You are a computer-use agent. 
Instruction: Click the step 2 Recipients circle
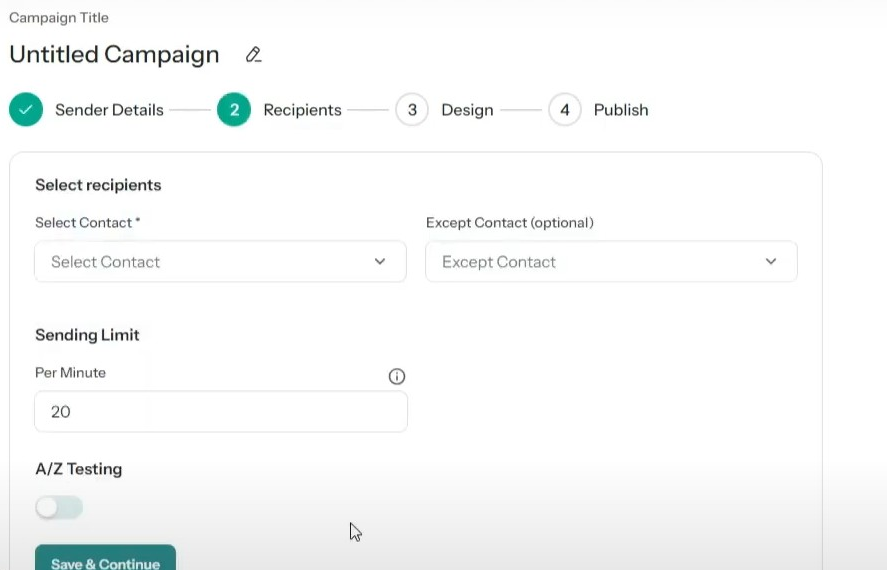[x=234, y=110]
